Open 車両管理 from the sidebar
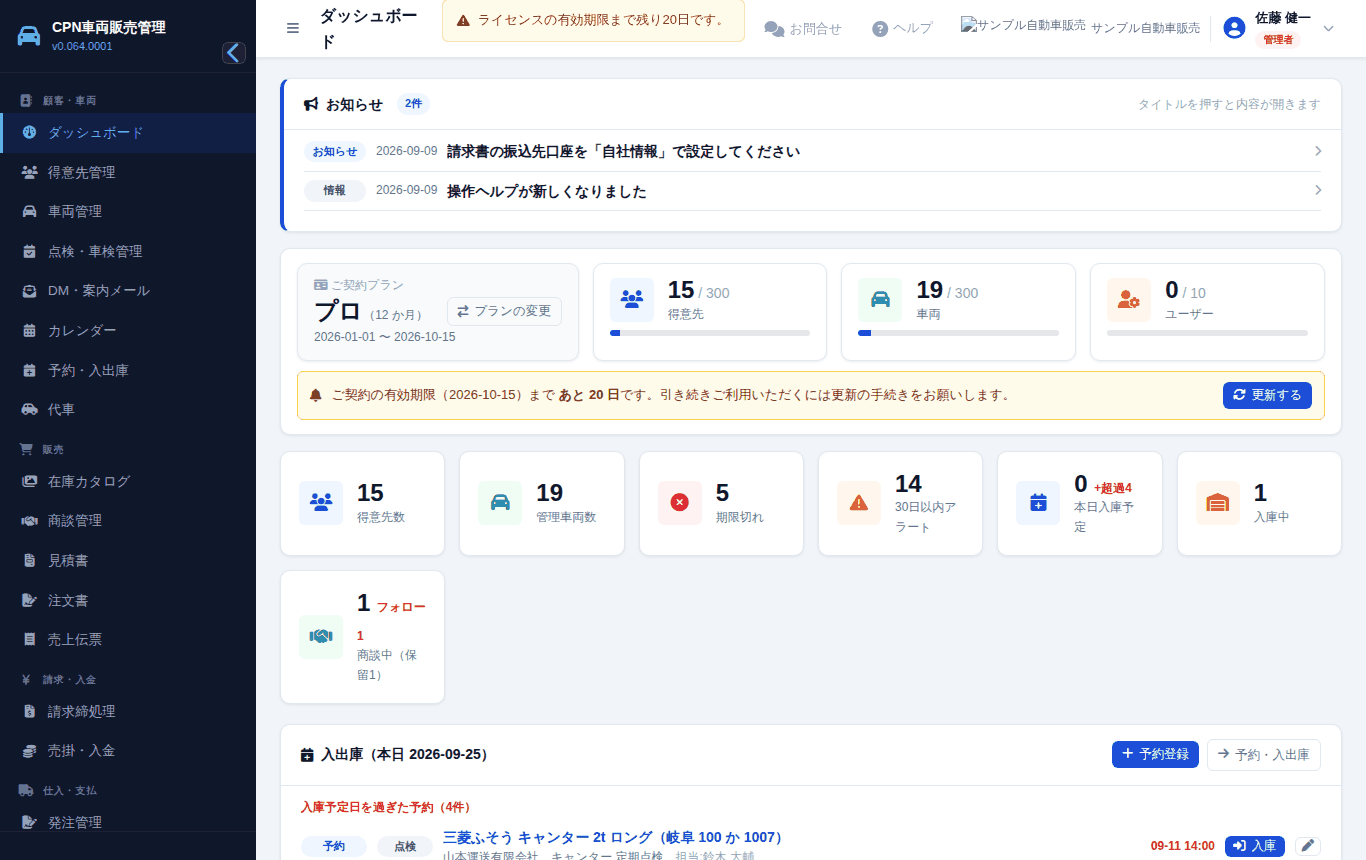Screen dimensions: 1366x860 pyautogui.click(x=128, y=212)
